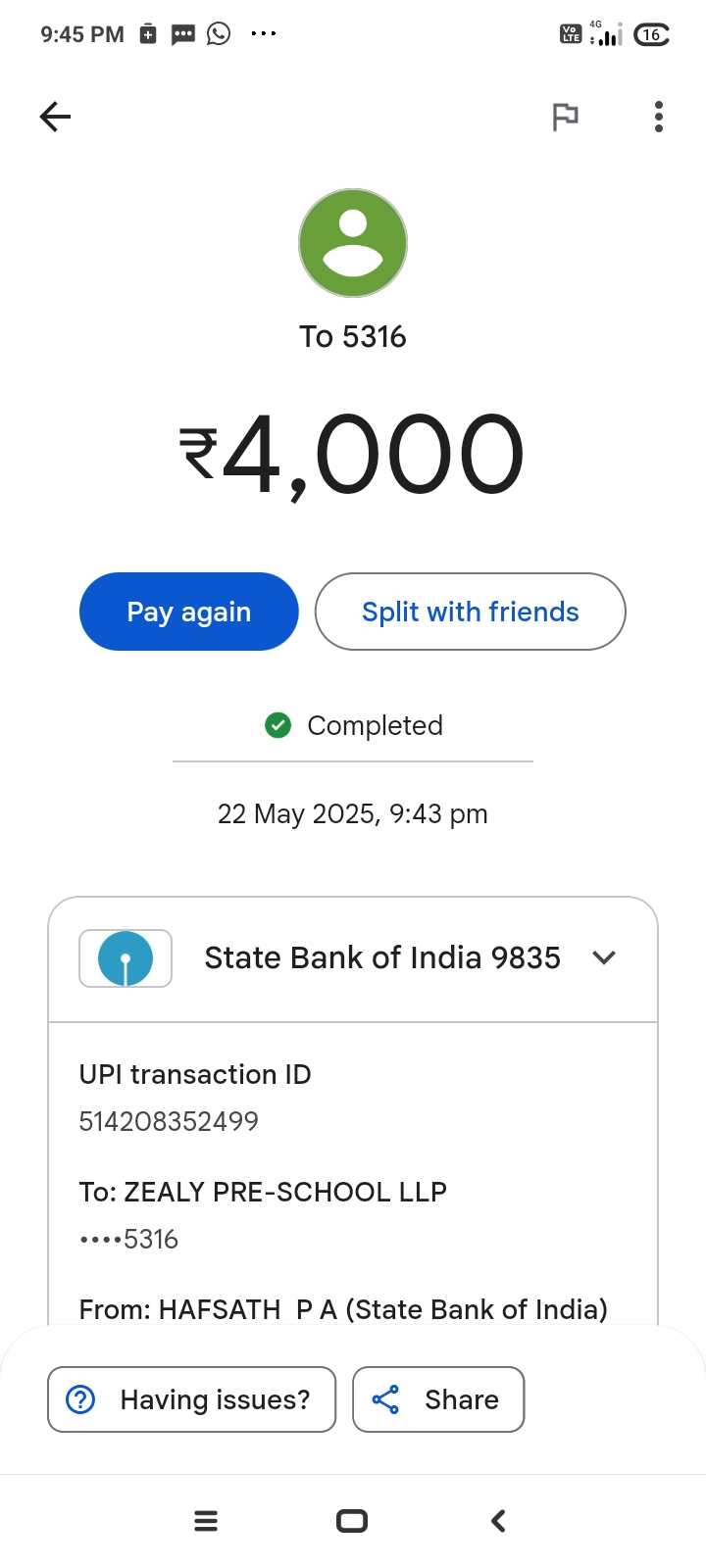The width and height of the screenshot is (706, 1568).
Task: Tap the Share button
Action: pyautogui.click(x=438, y=1399)
